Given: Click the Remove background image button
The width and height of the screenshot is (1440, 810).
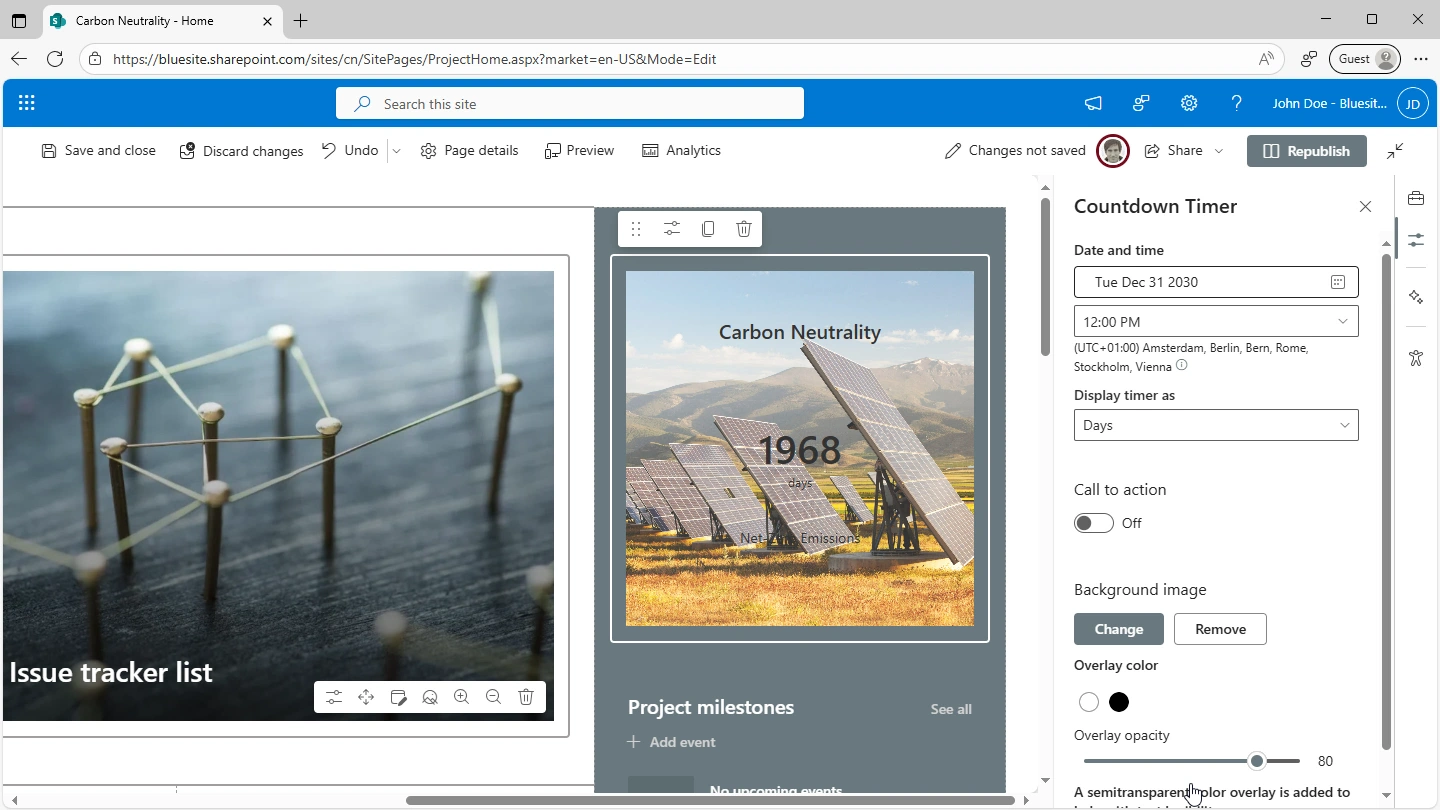Looking at the screenshot, I should pyautogui.click(x=1220, y=629).
